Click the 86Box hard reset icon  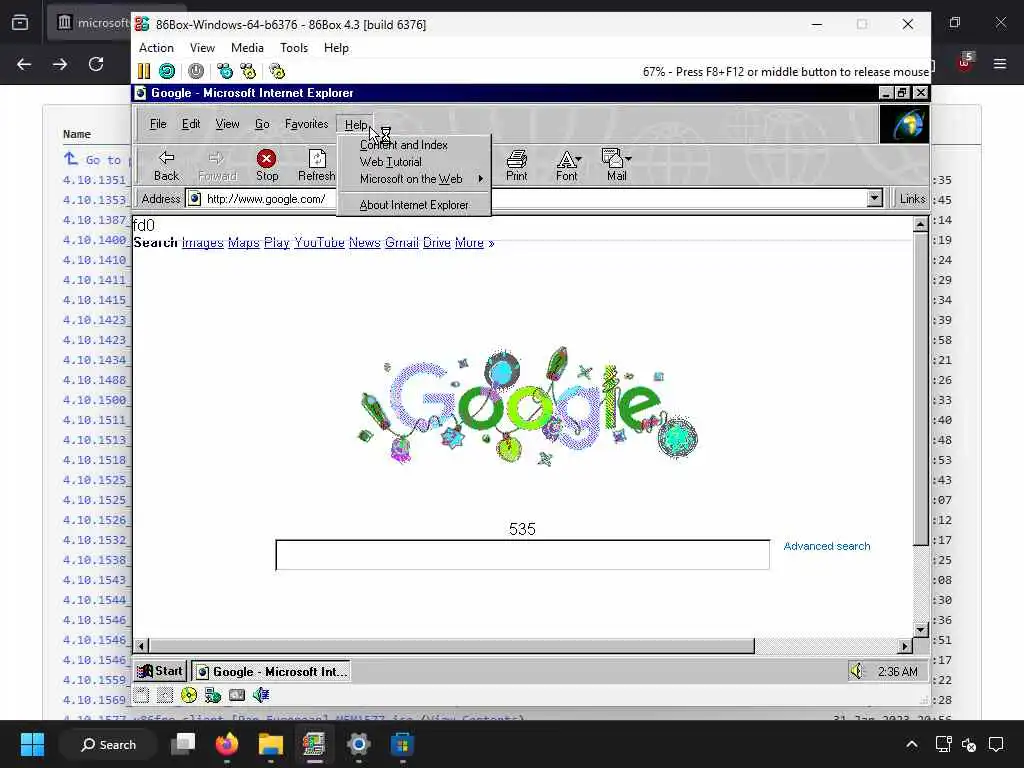167,71
